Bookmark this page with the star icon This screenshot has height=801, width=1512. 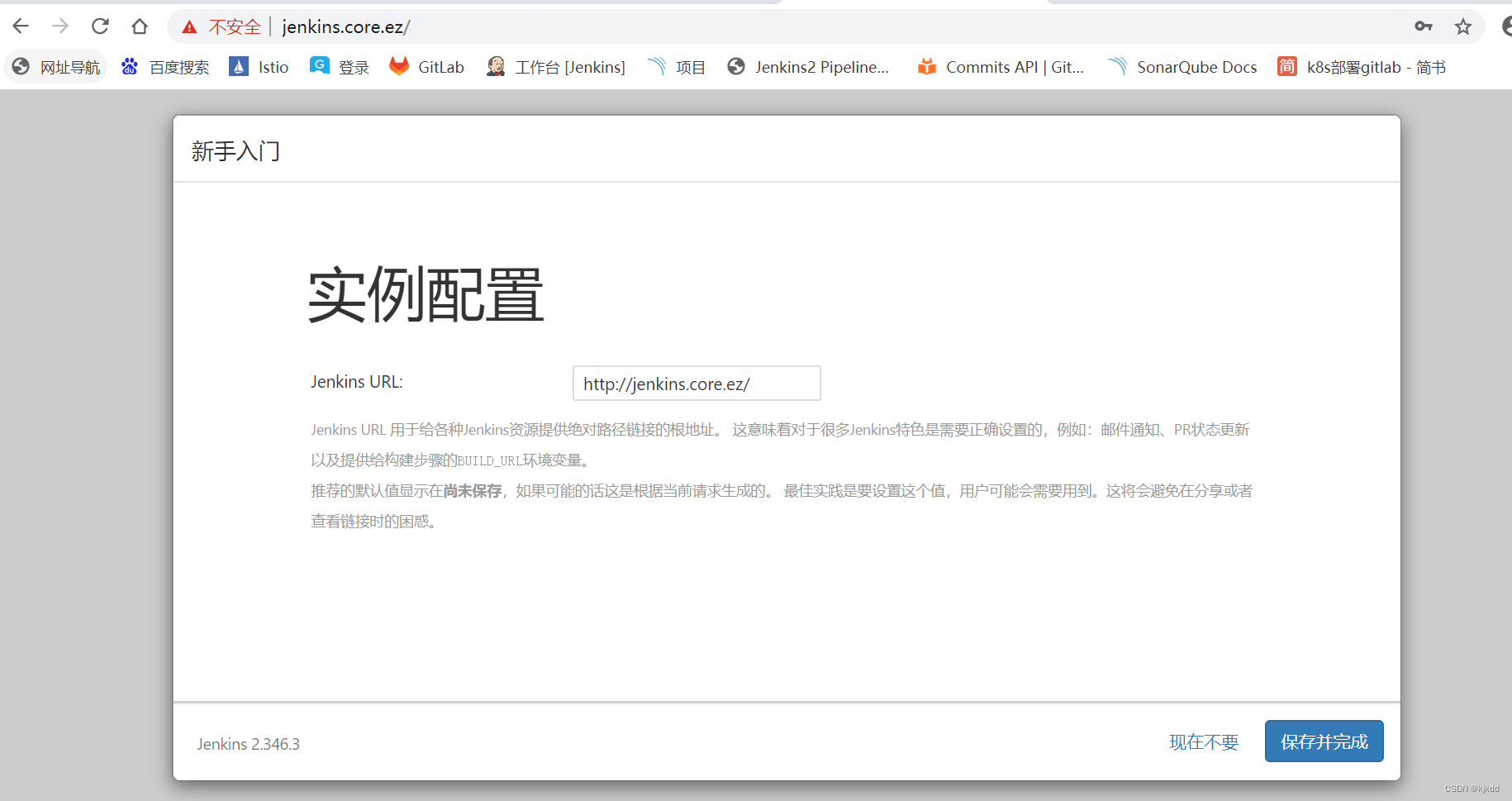point(1463,26)
